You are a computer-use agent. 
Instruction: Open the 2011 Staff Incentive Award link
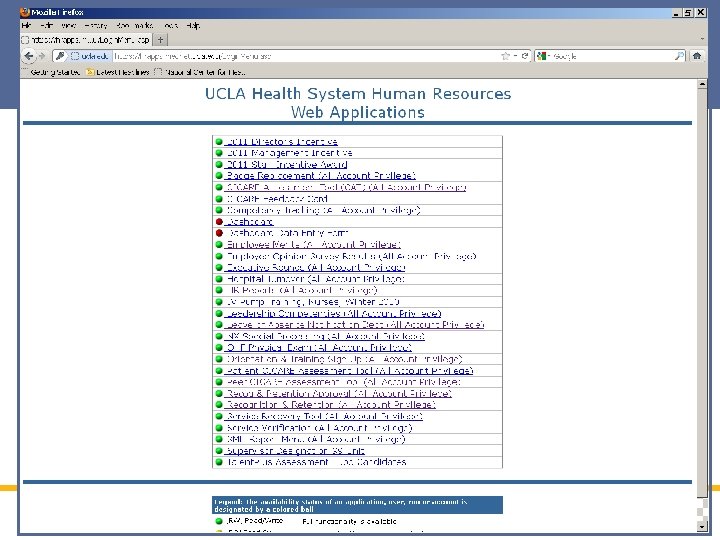point(286,164)
